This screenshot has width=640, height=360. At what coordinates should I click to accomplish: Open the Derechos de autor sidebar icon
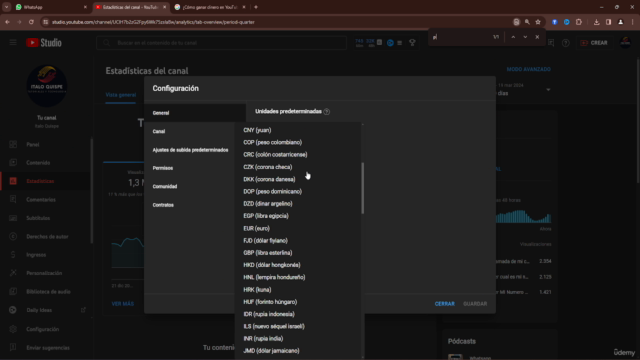point(13,236)
